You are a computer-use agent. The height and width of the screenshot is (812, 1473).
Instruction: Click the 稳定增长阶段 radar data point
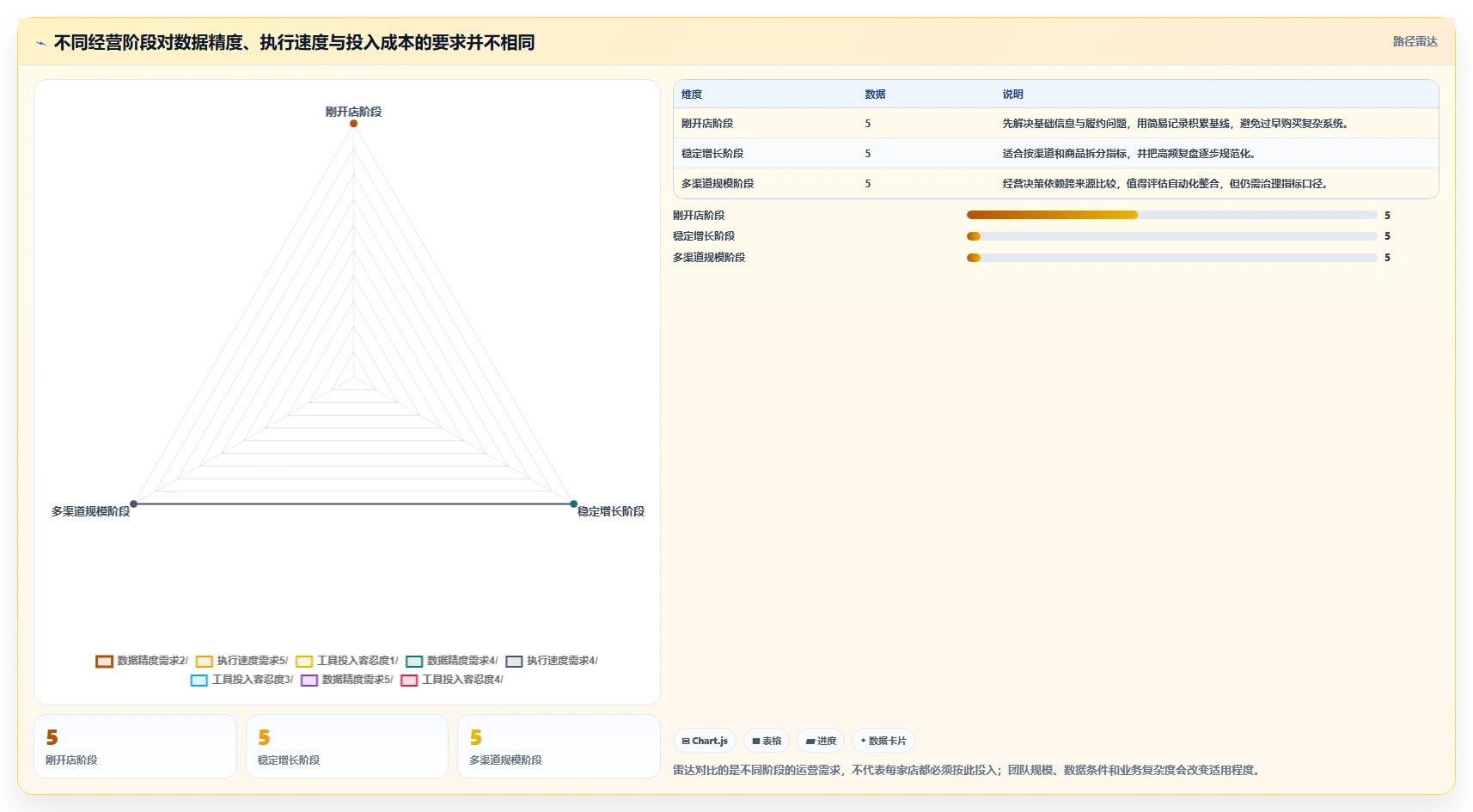click(573, 504)
